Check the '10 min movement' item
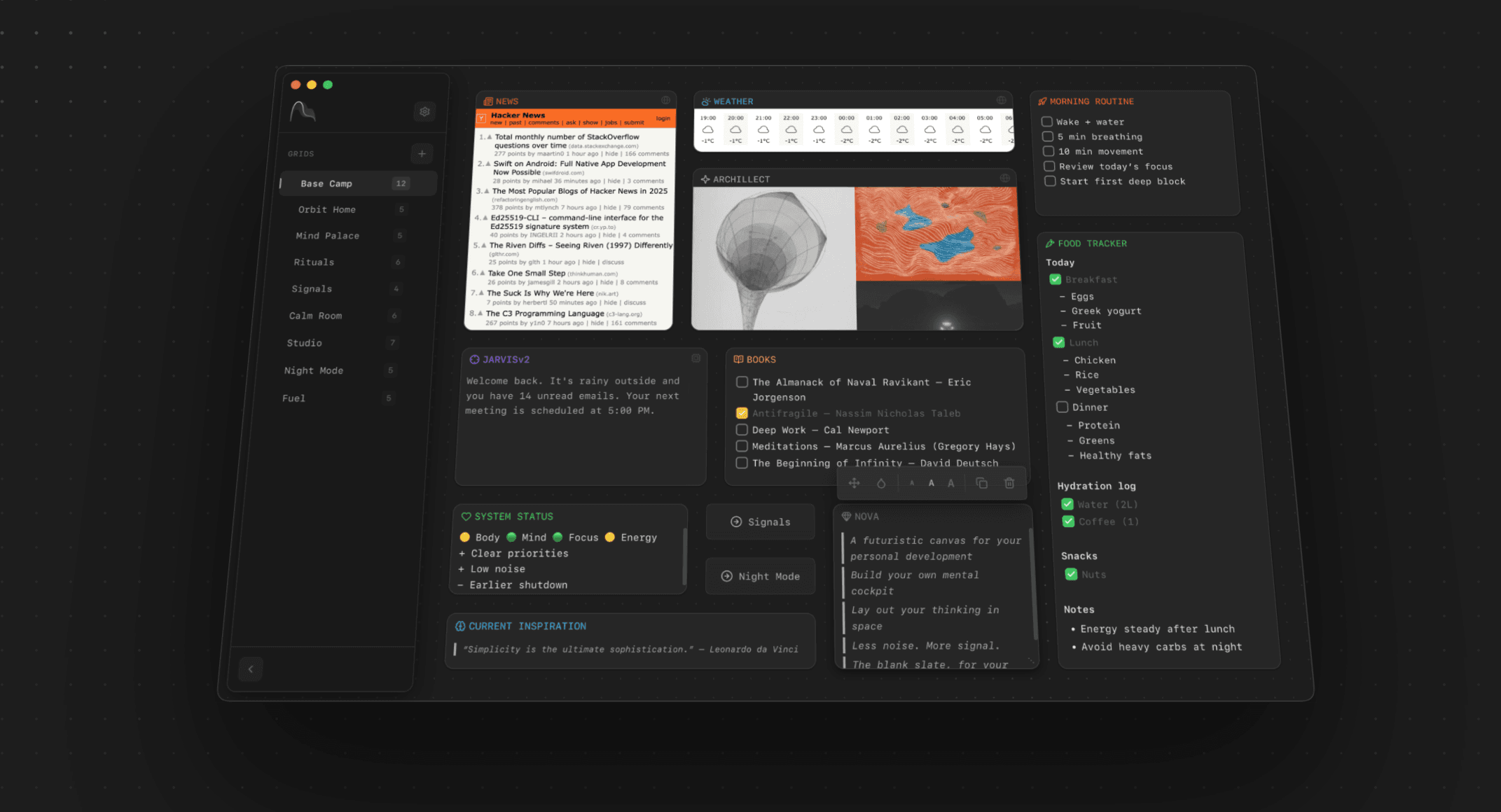The image size is (1501, 812). [x=1049, y=151]
